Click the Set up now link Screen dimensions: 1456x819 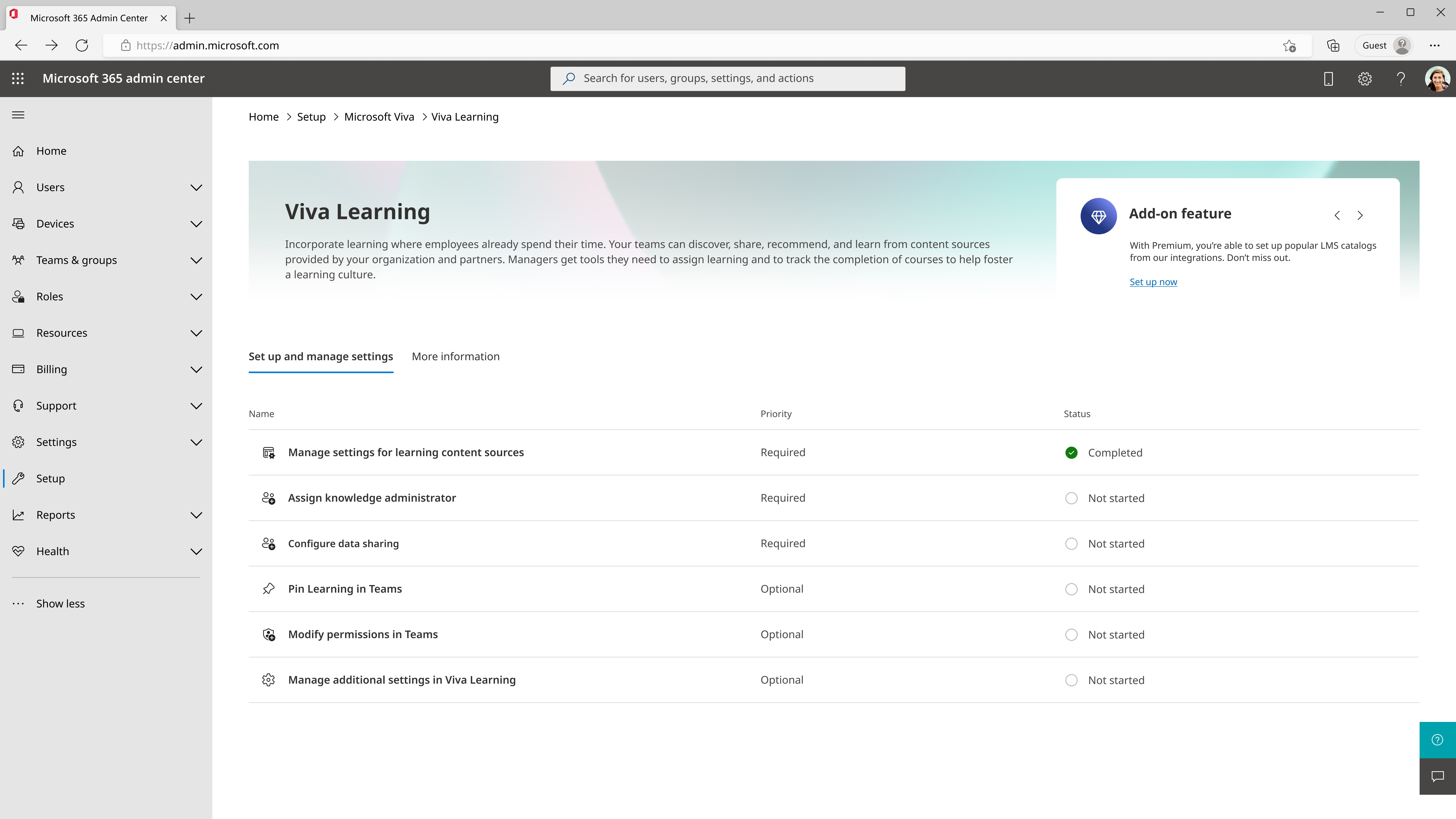click(1153, 282)
